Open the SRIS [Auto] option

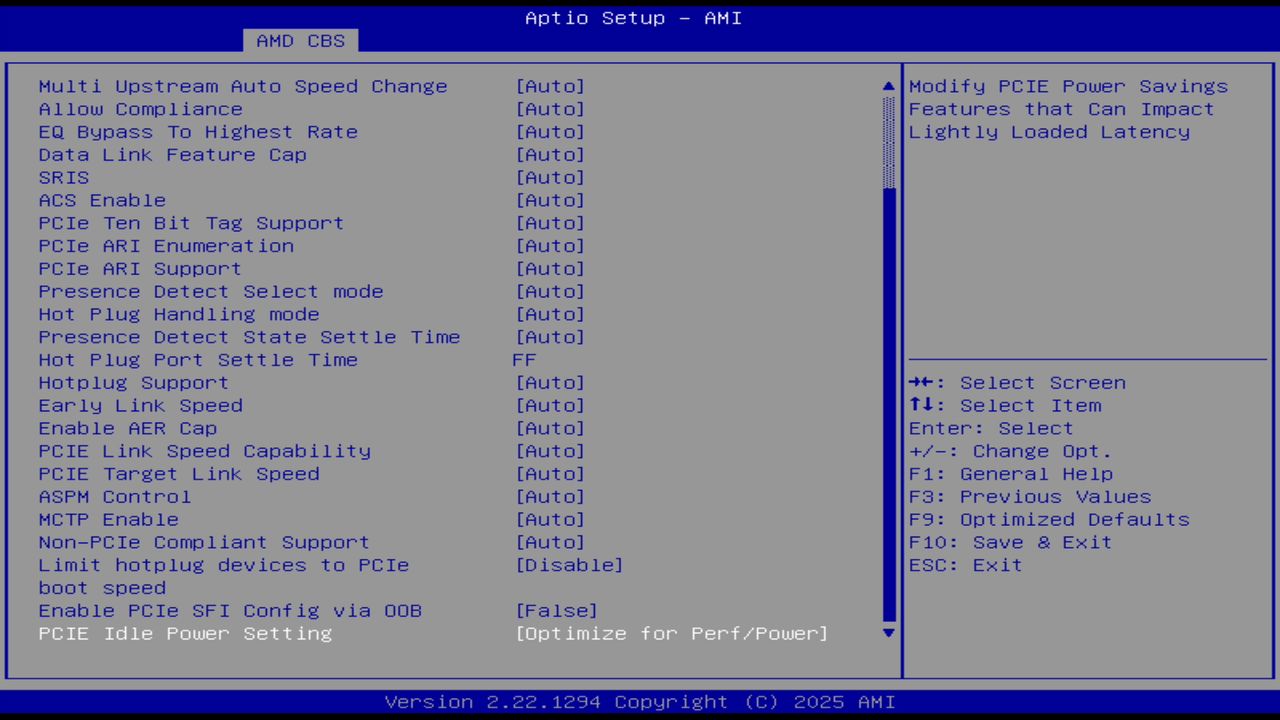coord(550,178)
